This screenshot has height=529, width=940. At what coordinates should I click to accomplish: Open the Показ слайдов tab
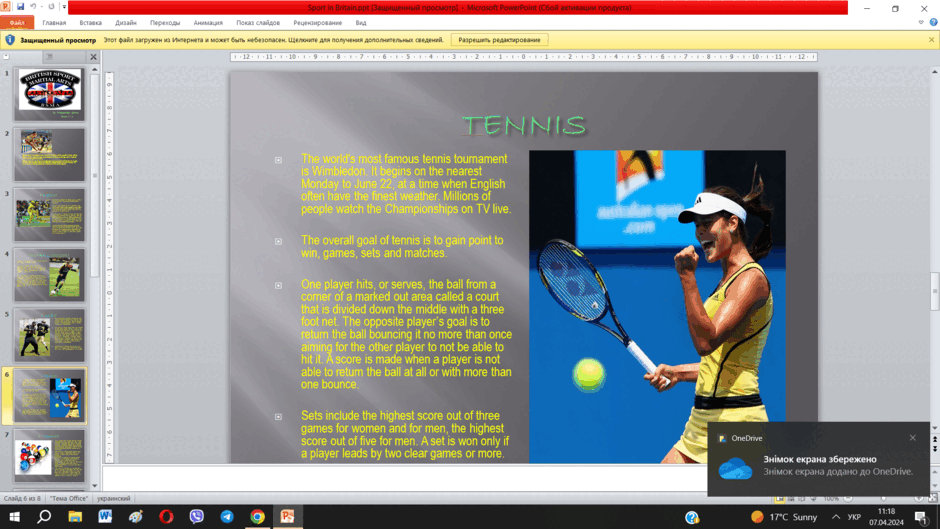click(x=258, y=23)
